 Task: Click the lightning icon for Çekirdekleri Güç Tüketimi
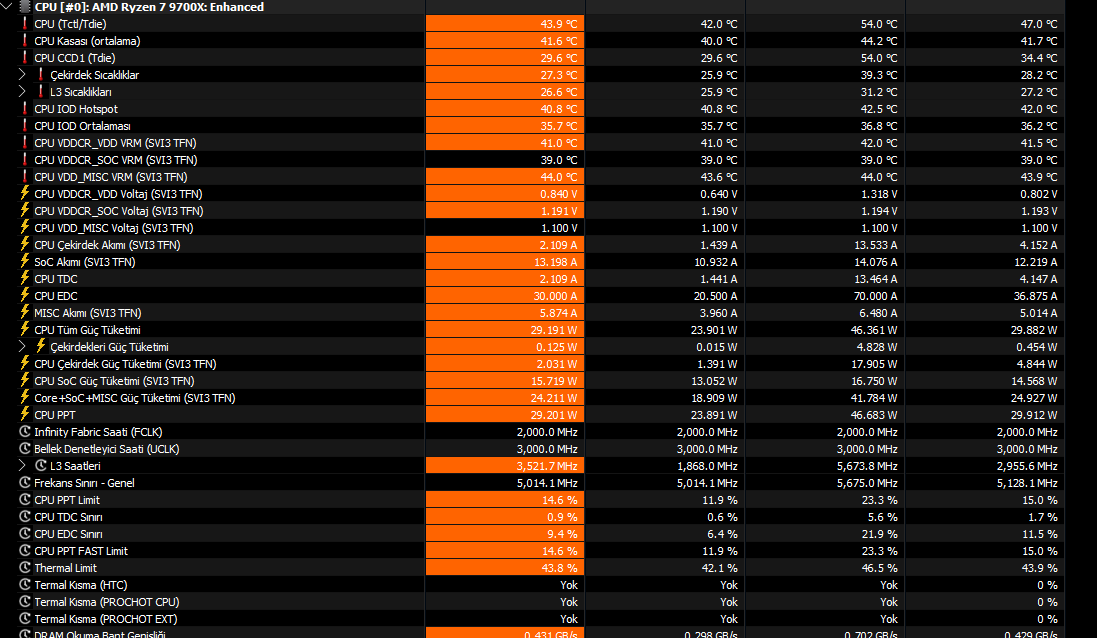pos(41,346)
